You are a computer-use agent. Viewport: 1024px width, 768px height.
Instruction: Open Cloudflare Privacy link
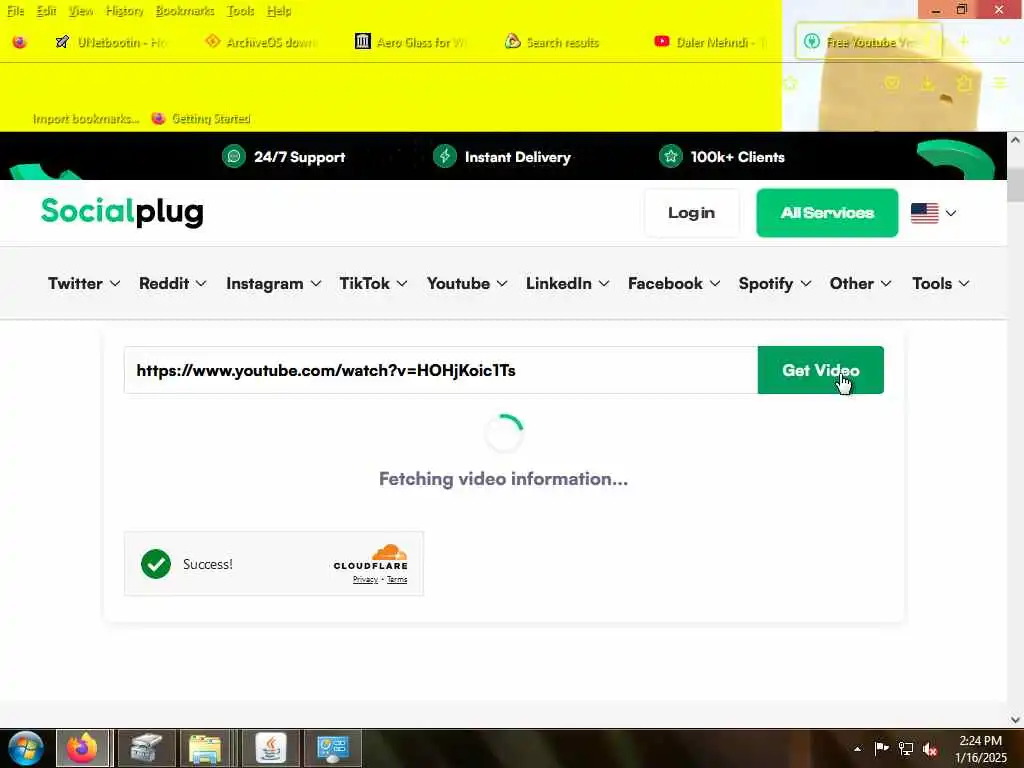tap(365, 580)
